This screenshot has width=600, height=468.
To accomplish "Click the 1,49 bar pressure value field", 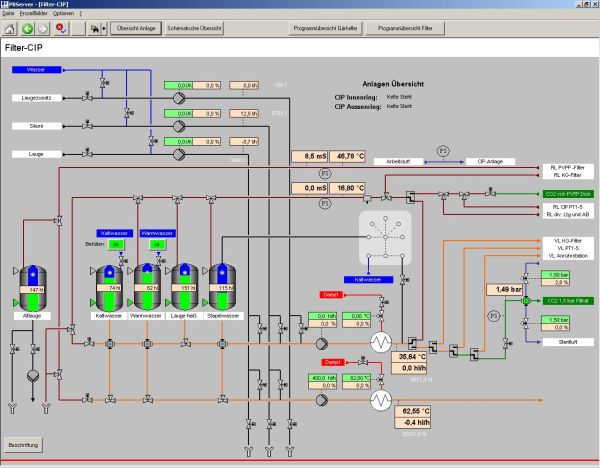I will coord(506,289).
